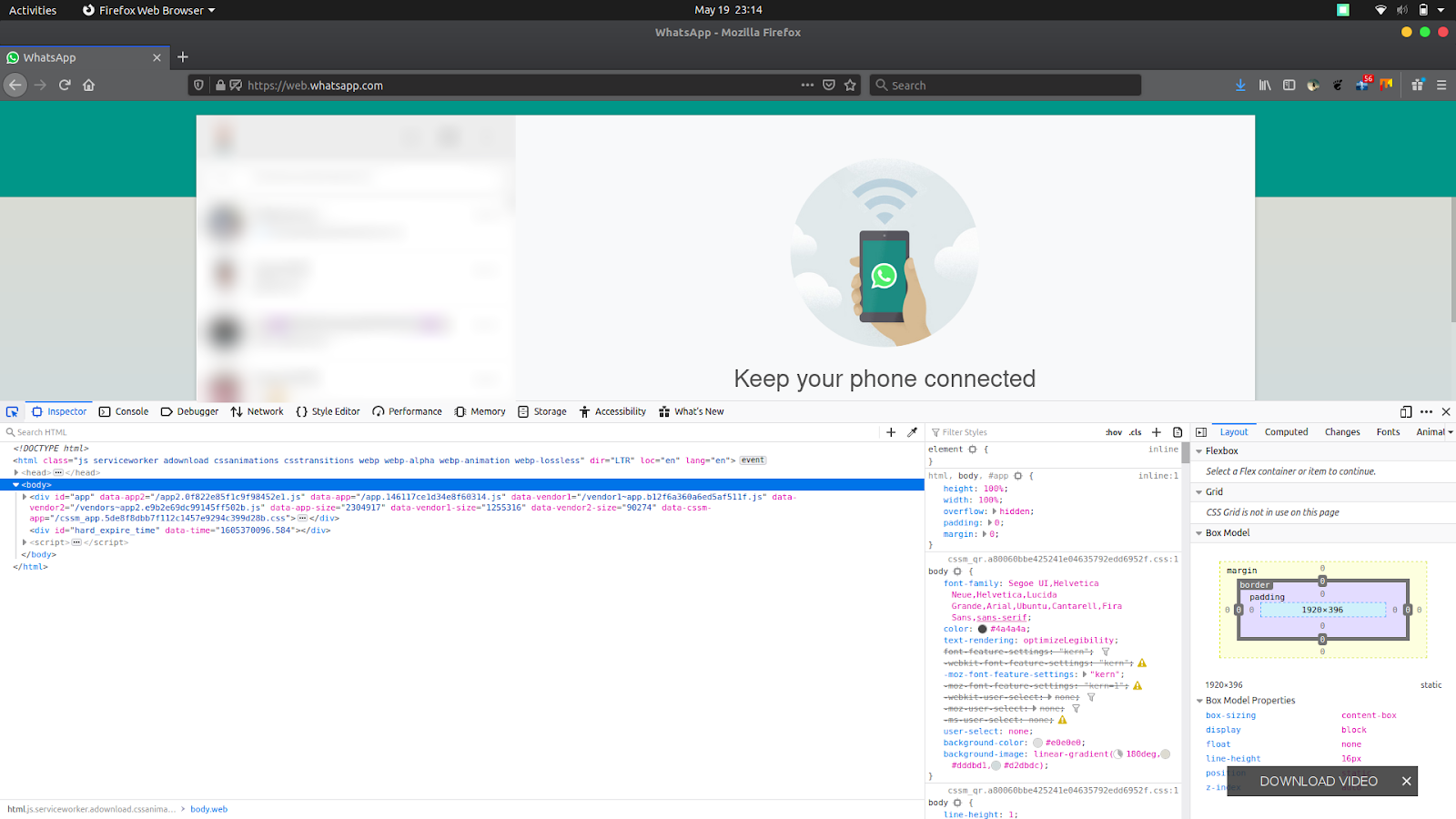Screen dimensions: 1456x819
Task: Click create new node plus icon
Action: point(891,432)
